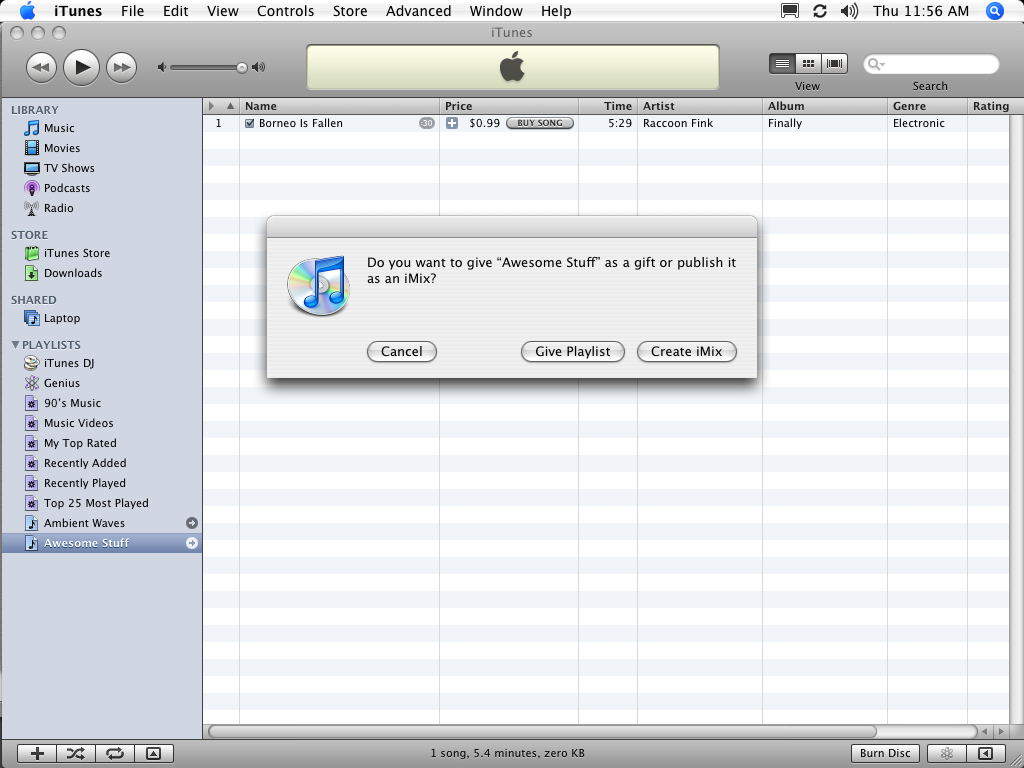Screen dimensions: 1024x768
Task: Select the iTunes DJ playlist
Action: [69, 363]
